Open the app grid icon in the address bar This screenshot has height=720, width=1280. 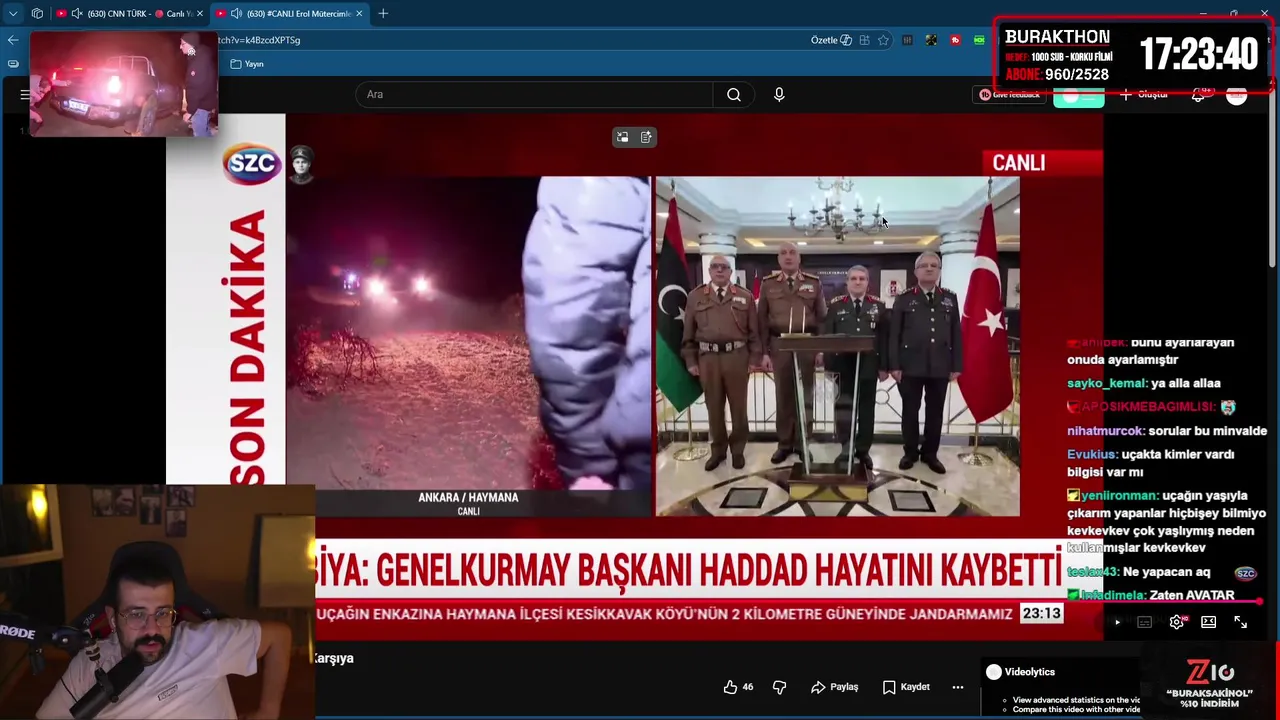click(864, 40)
